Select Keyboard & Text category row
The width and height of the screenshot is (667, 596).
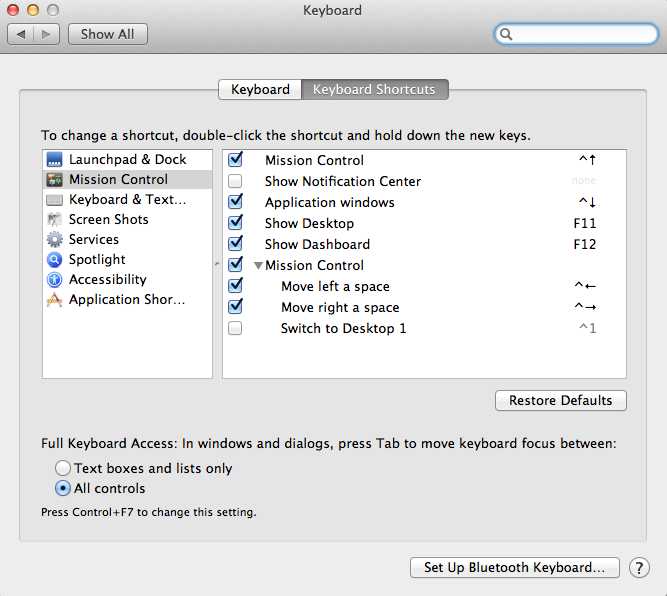point(128,200)
